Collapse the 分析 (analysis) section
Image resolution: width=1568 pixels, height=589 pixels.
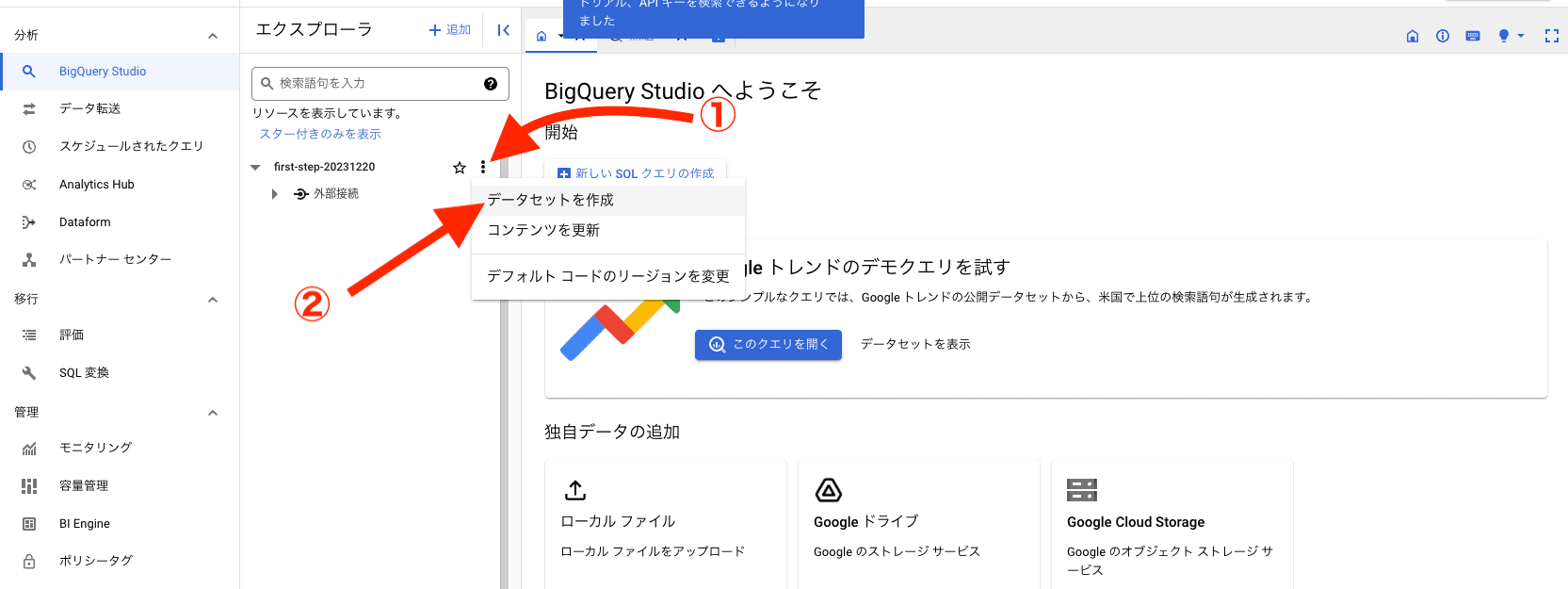pyautogui.click(x=213, y=36)
